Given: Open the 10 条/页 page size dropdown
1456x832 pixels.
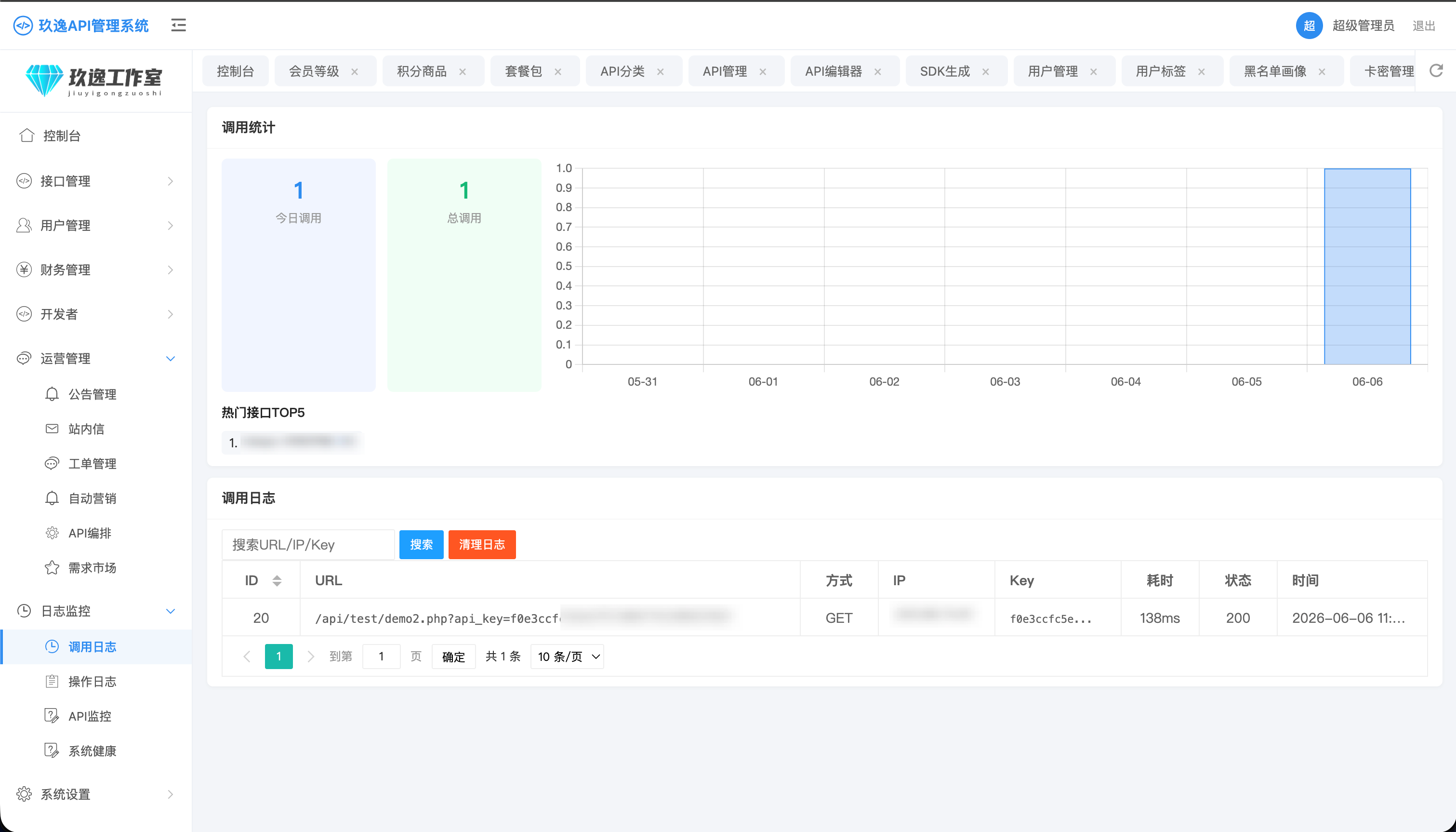Looking at the screenshot, I should coord(567,657).
